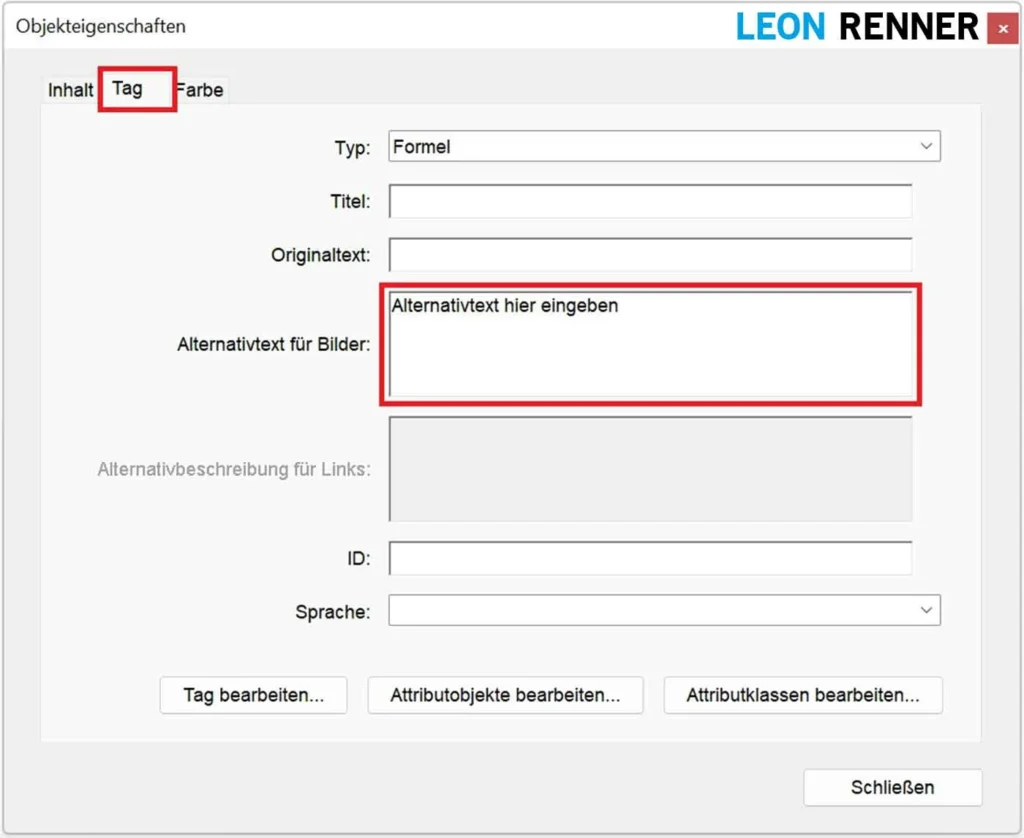Click the greyed-out Alternativbeschreibung für Links box

tap(650, 469)
